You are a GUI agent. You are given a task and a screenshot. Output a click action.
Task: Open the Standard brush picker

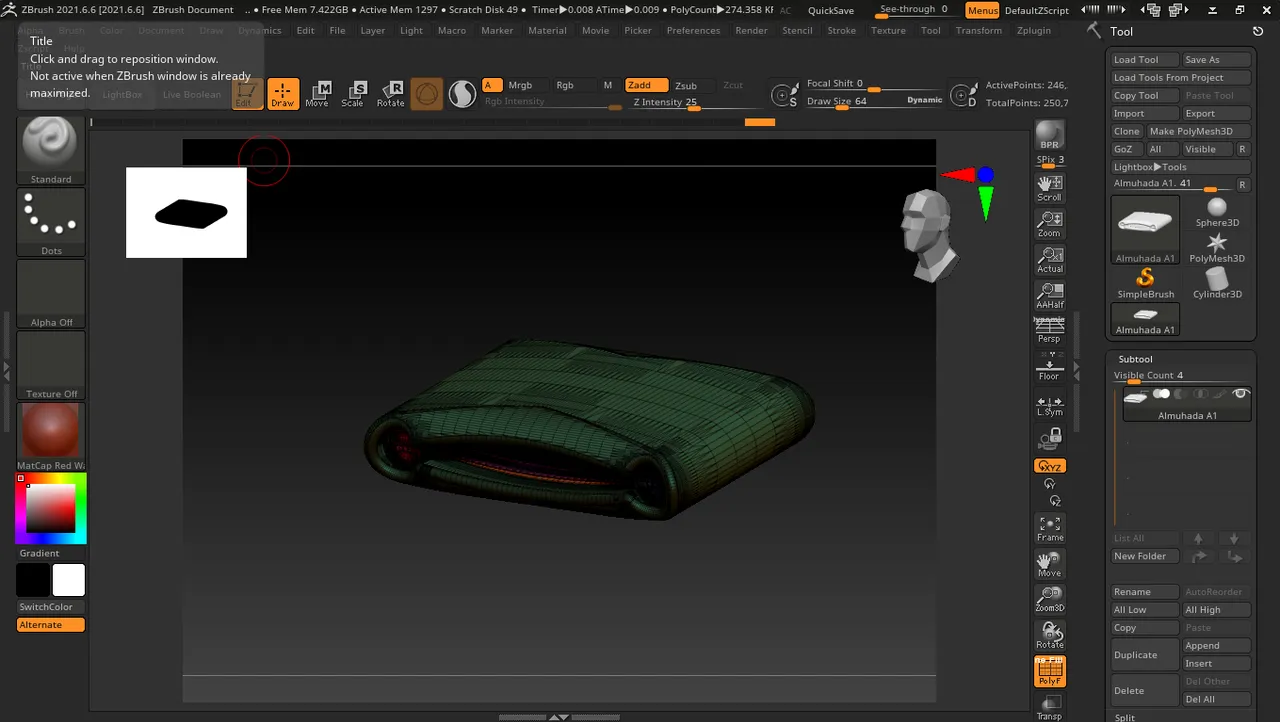(x=51, y=150)
